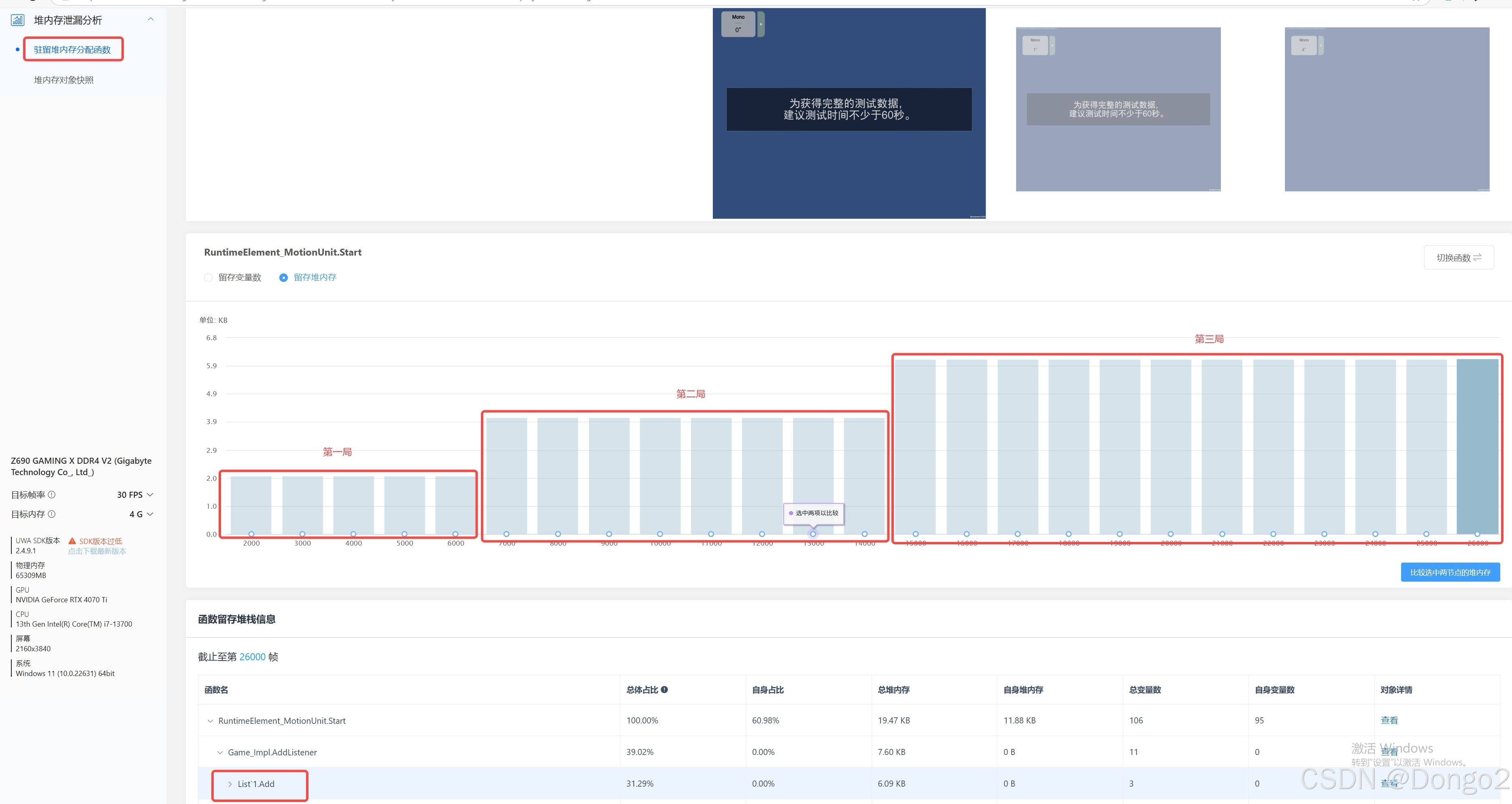
Task: Click the 自身占比 column header
Action: tap(768, 689)
